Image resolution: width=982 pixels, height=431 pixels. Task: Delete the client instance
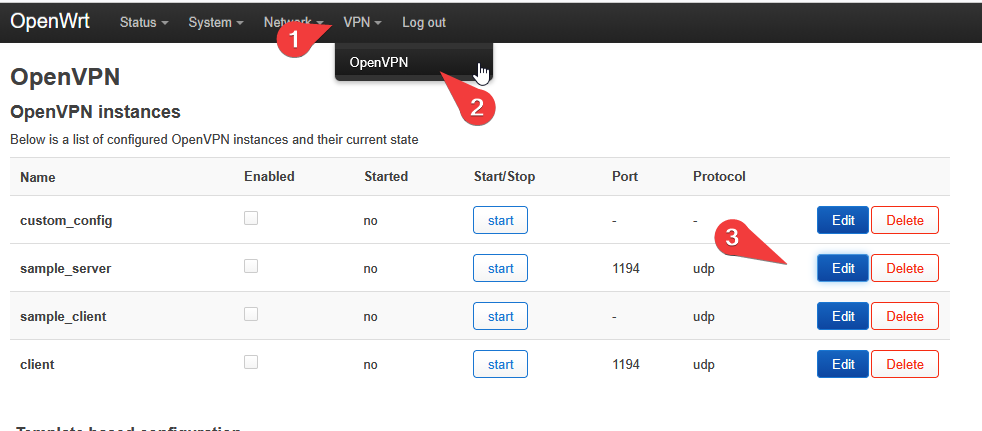905,364
